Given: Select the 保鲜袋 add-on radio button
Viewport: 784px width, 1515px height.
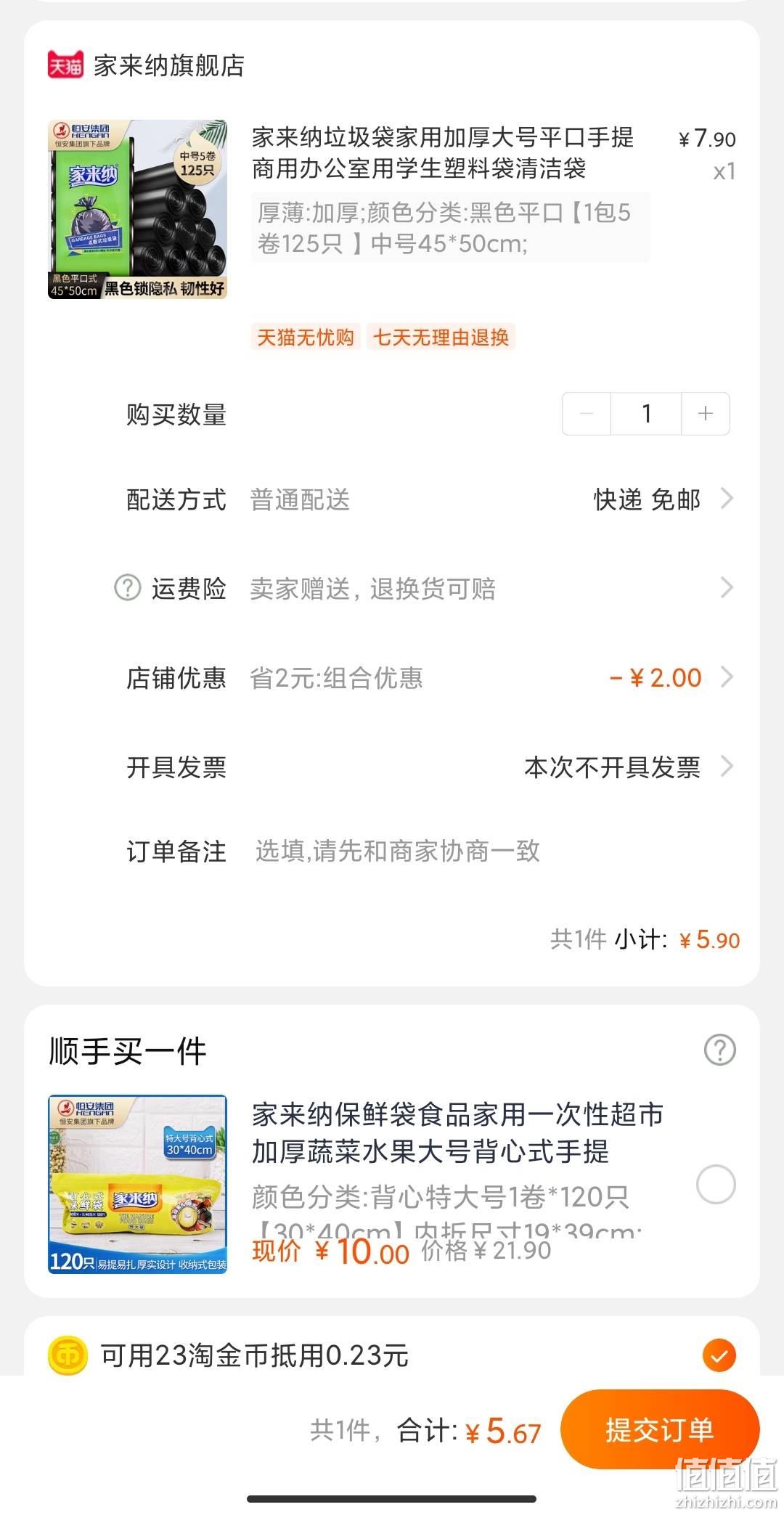Looking at the screenshot, I should click(x=716, y=1185).
